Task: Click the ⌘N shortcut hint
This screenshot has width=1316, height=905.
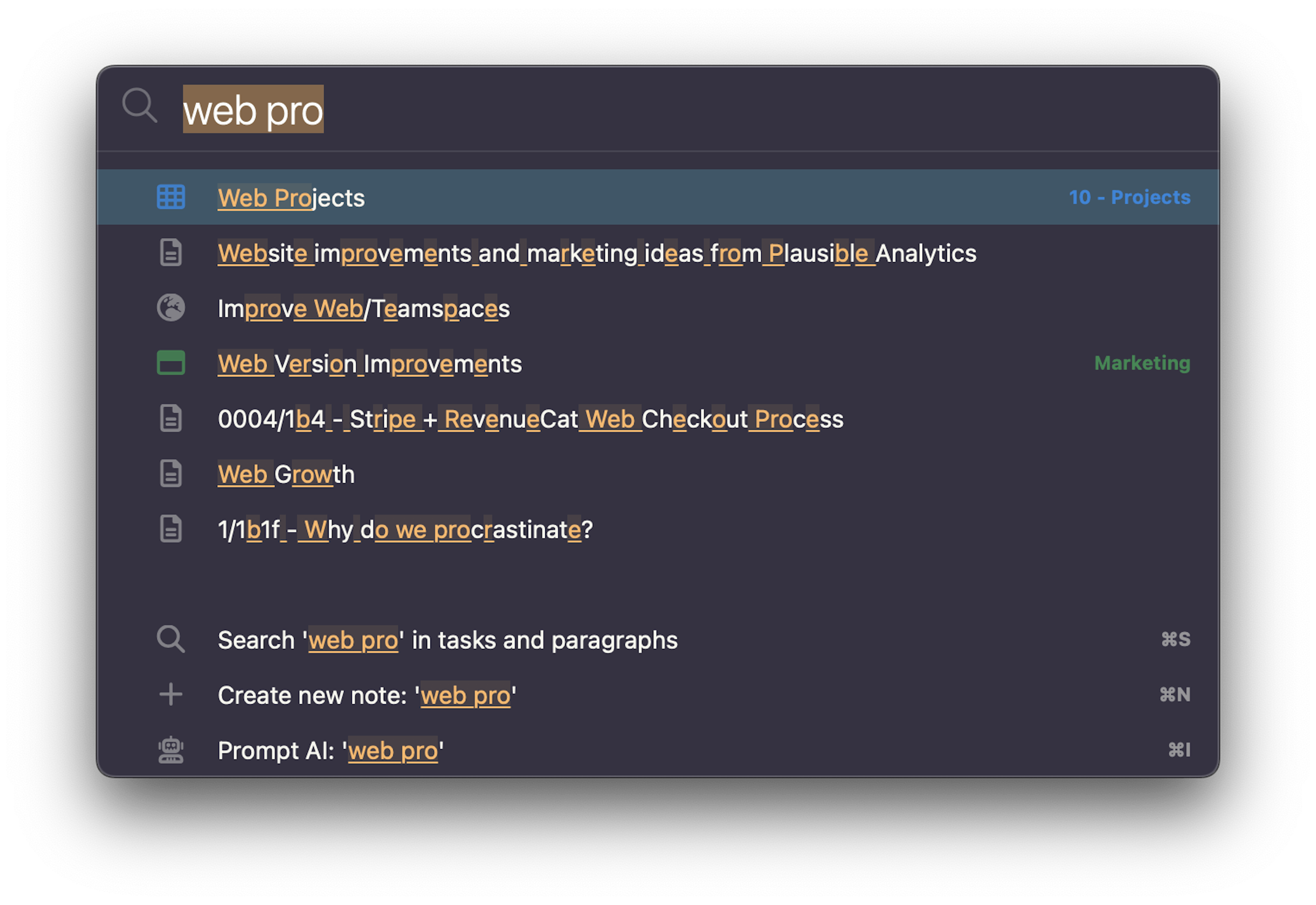Action: [x=1174, y=695]
